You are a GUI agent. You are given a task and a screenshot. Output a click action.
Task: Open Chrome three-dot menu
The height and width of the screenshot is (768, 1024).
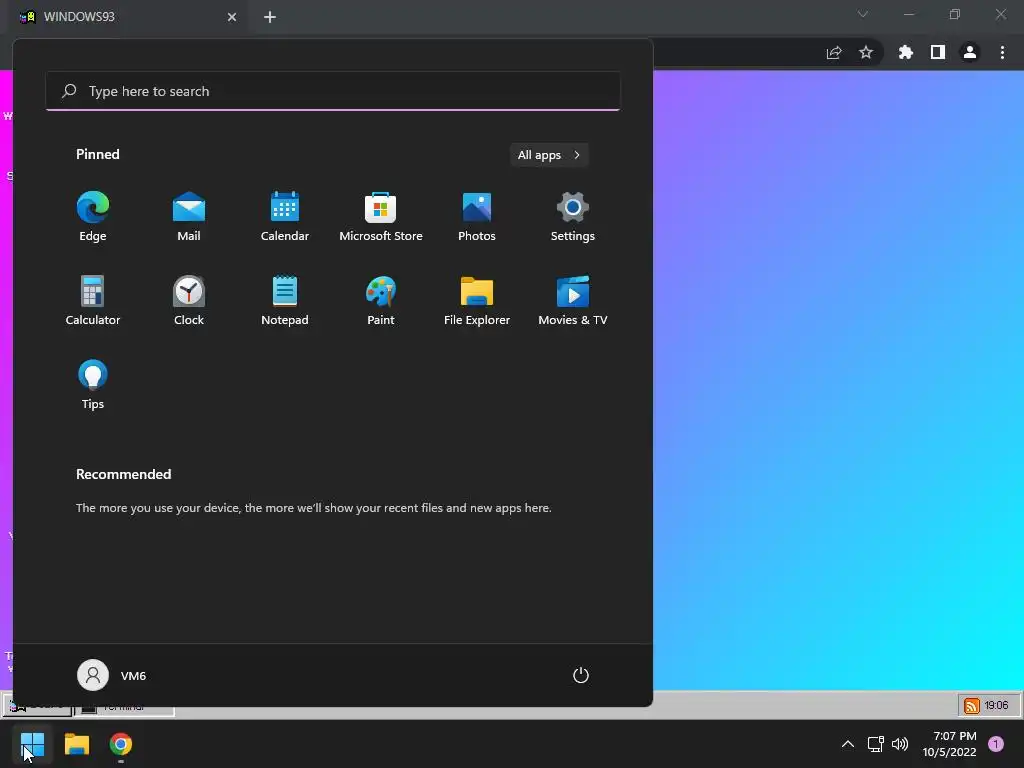point(1002,52)
